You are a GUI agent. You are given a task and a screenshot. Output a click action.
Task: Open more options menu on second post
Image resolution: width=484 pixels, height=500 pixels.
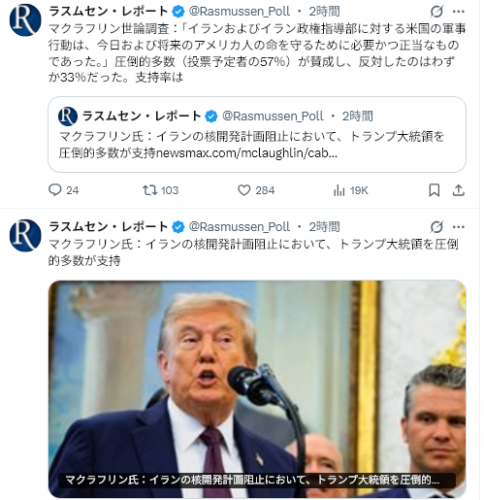459,227
